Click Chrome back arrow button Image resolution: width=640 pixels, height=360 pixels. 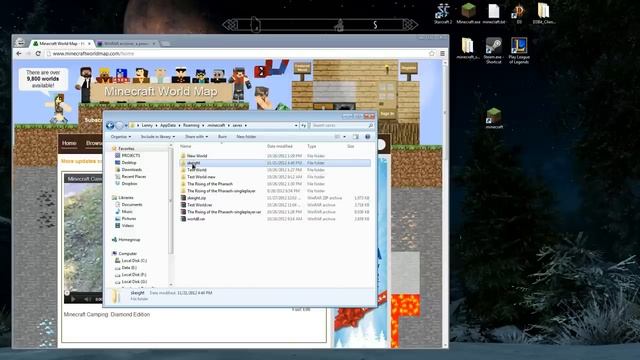pos(19,53)
